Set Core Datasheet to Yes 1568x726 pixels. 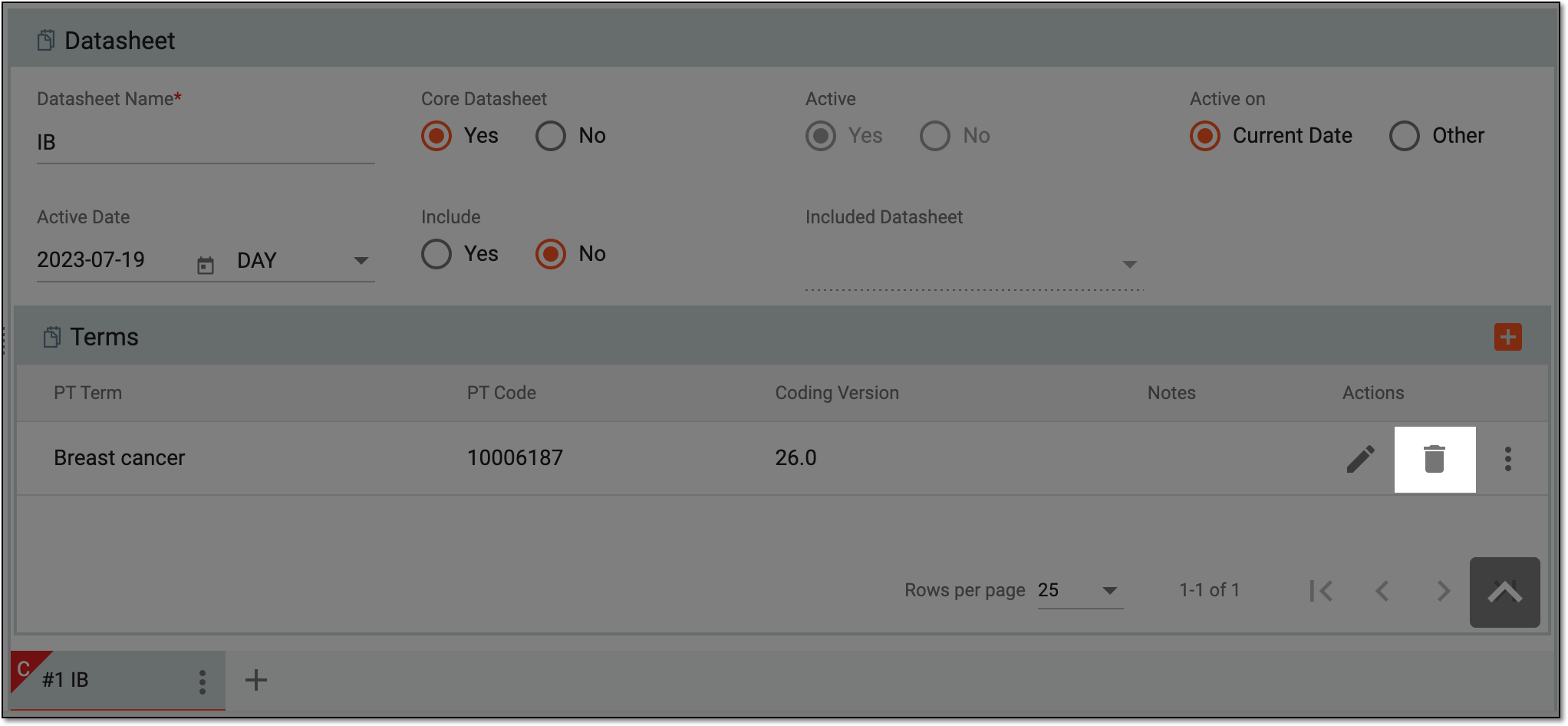[x=436, y=137]
